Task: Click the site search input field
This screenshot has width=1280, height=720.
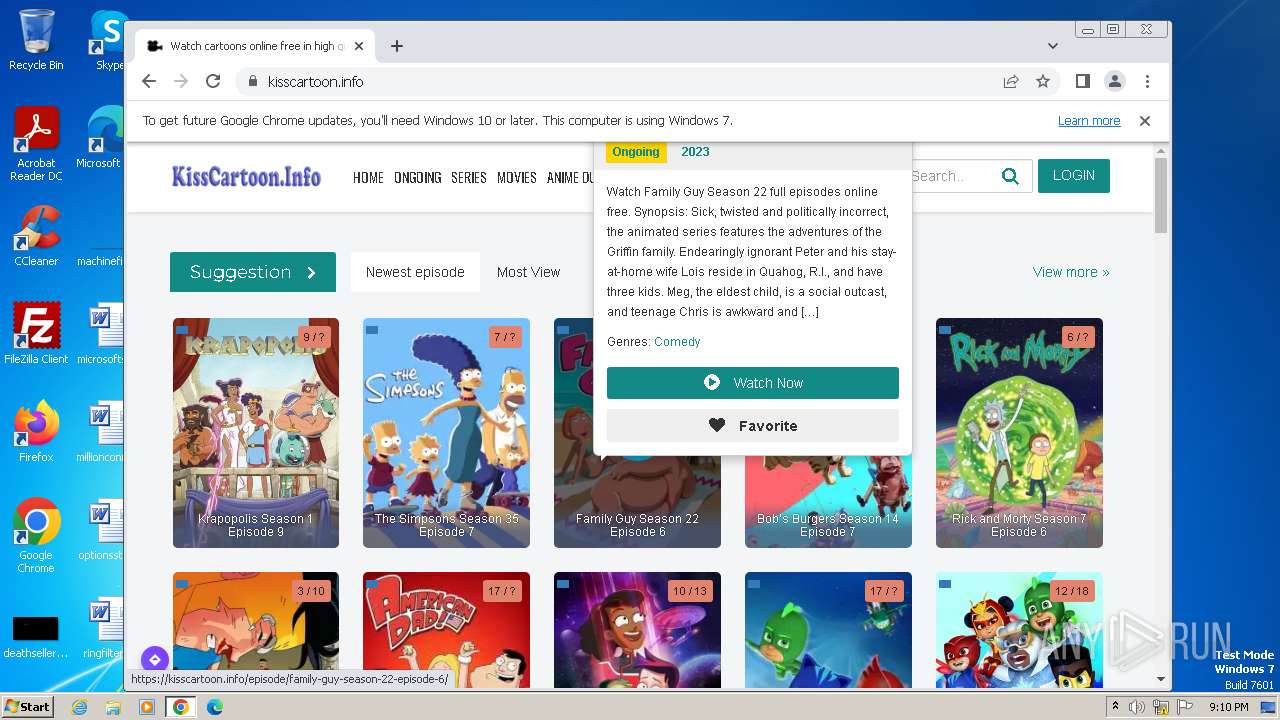Action: pyautogui.click(x=950, y=176)
